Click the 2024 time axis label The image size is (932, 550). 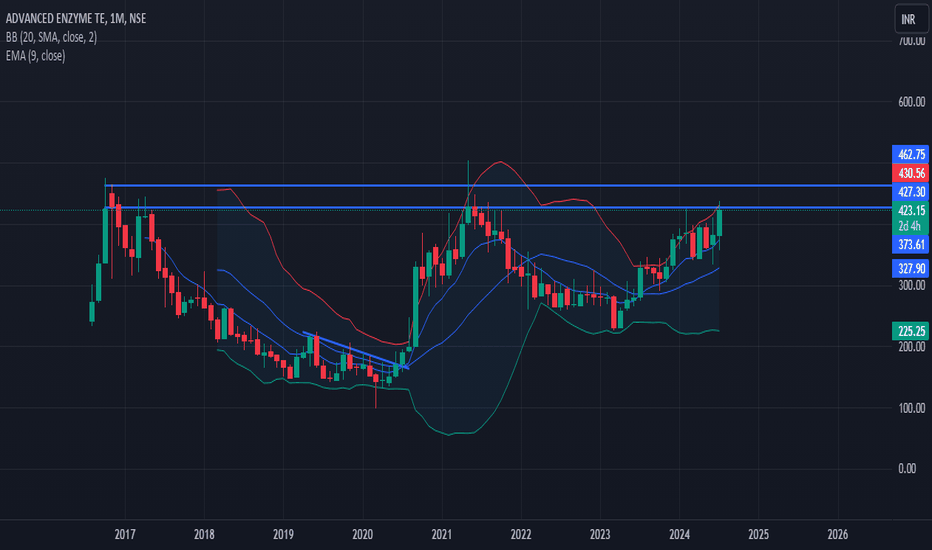pos(679,535)
